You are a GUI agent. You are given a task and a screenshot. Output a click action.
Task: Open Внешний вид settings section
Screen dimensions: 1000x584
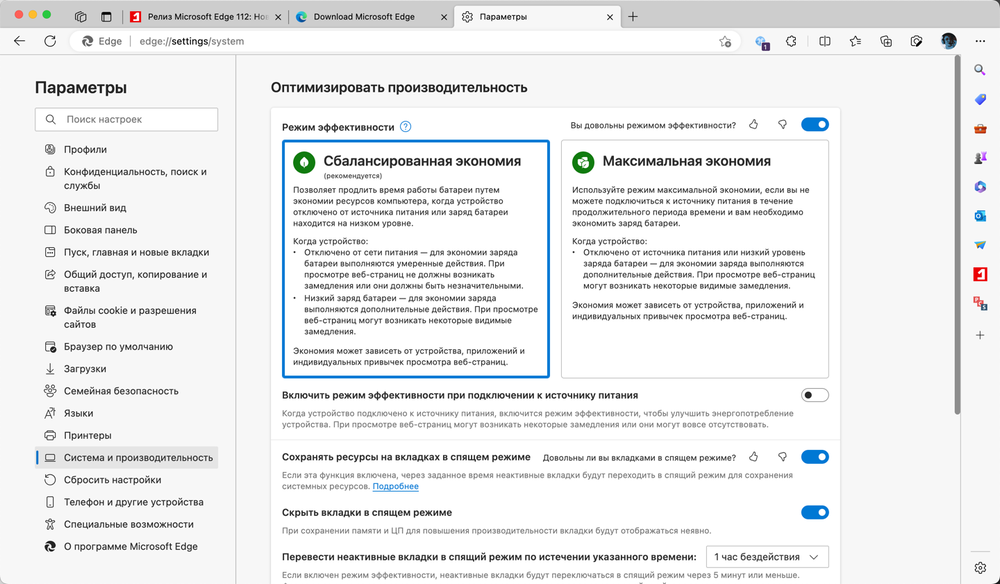pyautogui.click(x=127, y=208)
